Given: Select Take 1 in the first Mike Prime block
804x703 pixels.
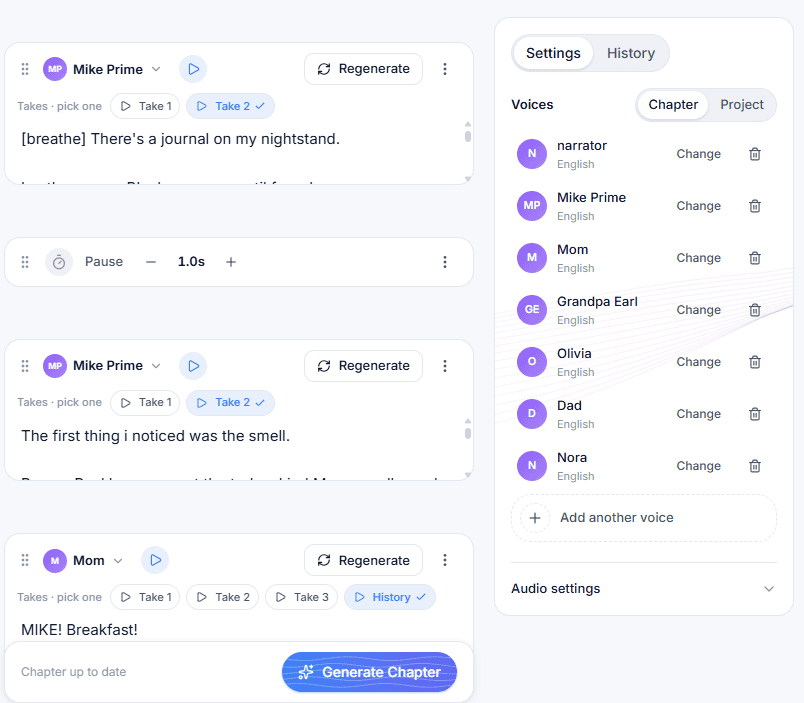Looking at the screenshot, I should (x=146, y=106).
